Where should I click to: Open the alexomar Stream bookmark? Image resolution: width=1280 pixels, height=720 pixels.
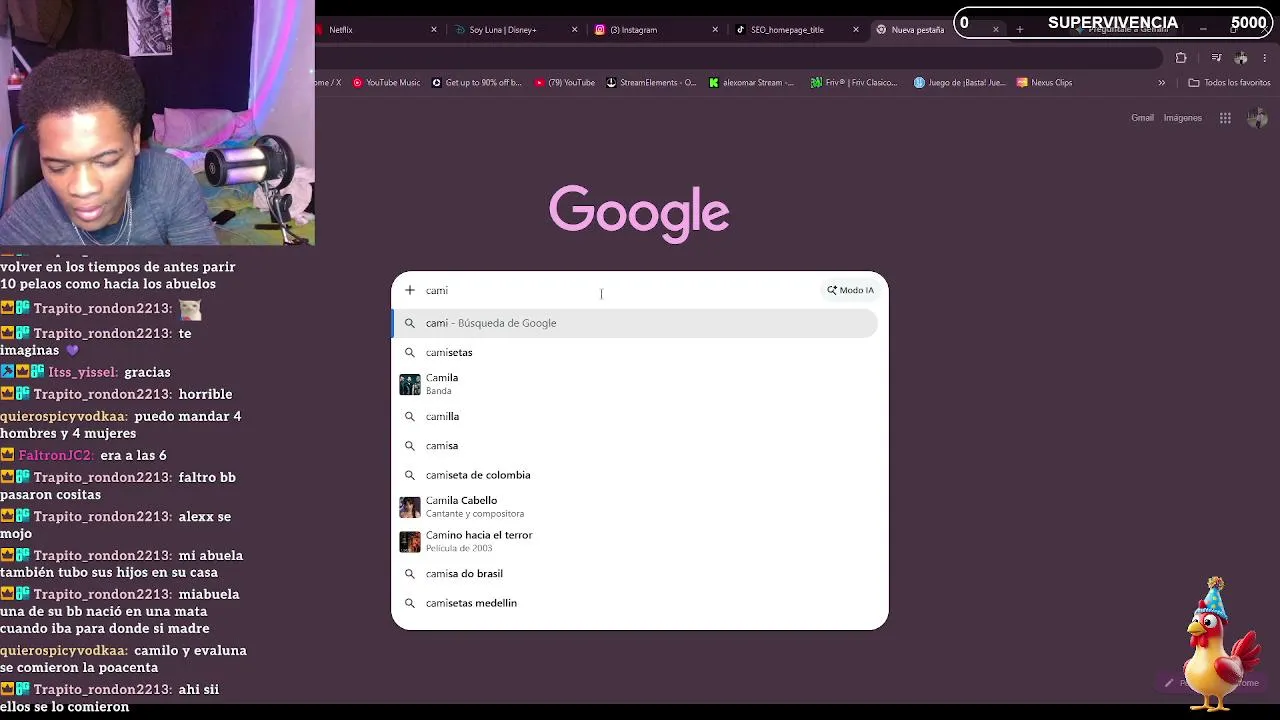click(x=751, y=83)
